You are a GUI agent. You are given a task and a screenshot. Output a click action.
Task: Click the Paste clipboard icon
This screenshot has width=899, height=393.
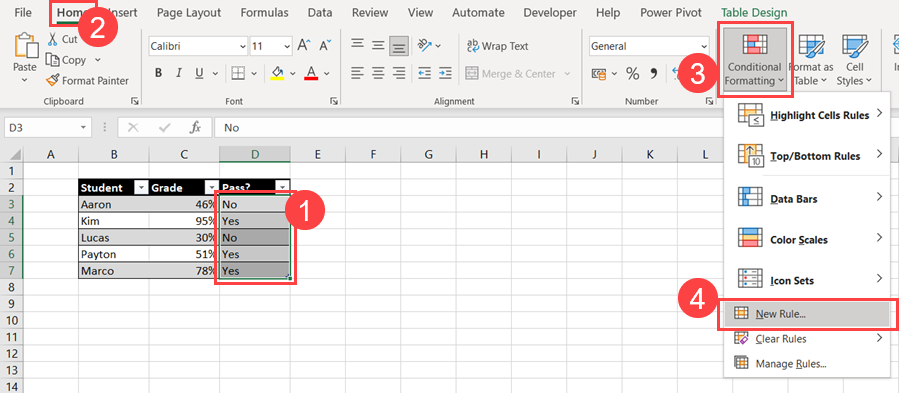(25, 46)
